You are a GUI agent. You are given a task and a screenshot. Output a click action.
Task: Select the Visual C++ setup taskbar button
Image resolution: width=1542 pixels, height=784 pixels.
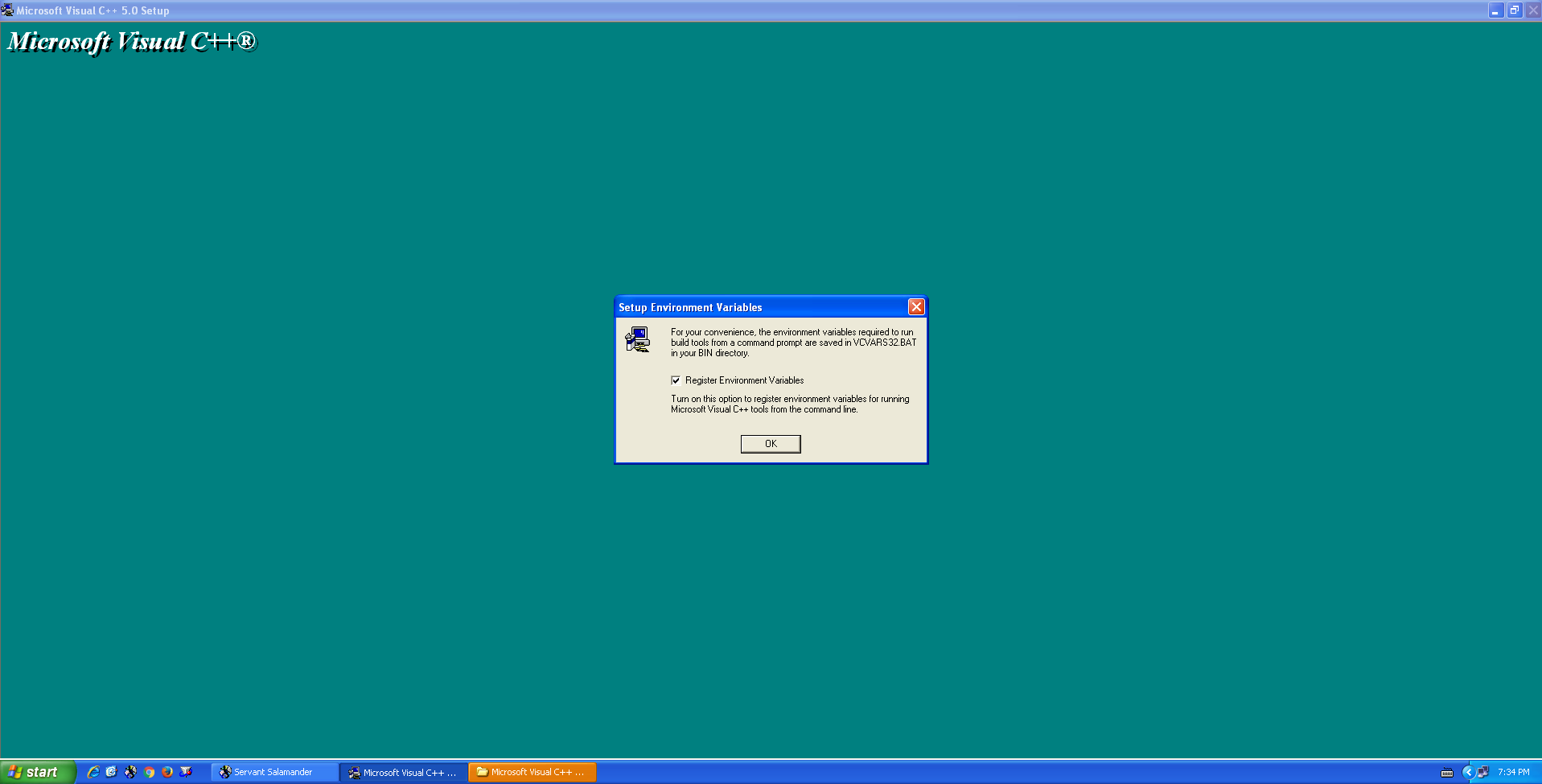coord(402,772)
